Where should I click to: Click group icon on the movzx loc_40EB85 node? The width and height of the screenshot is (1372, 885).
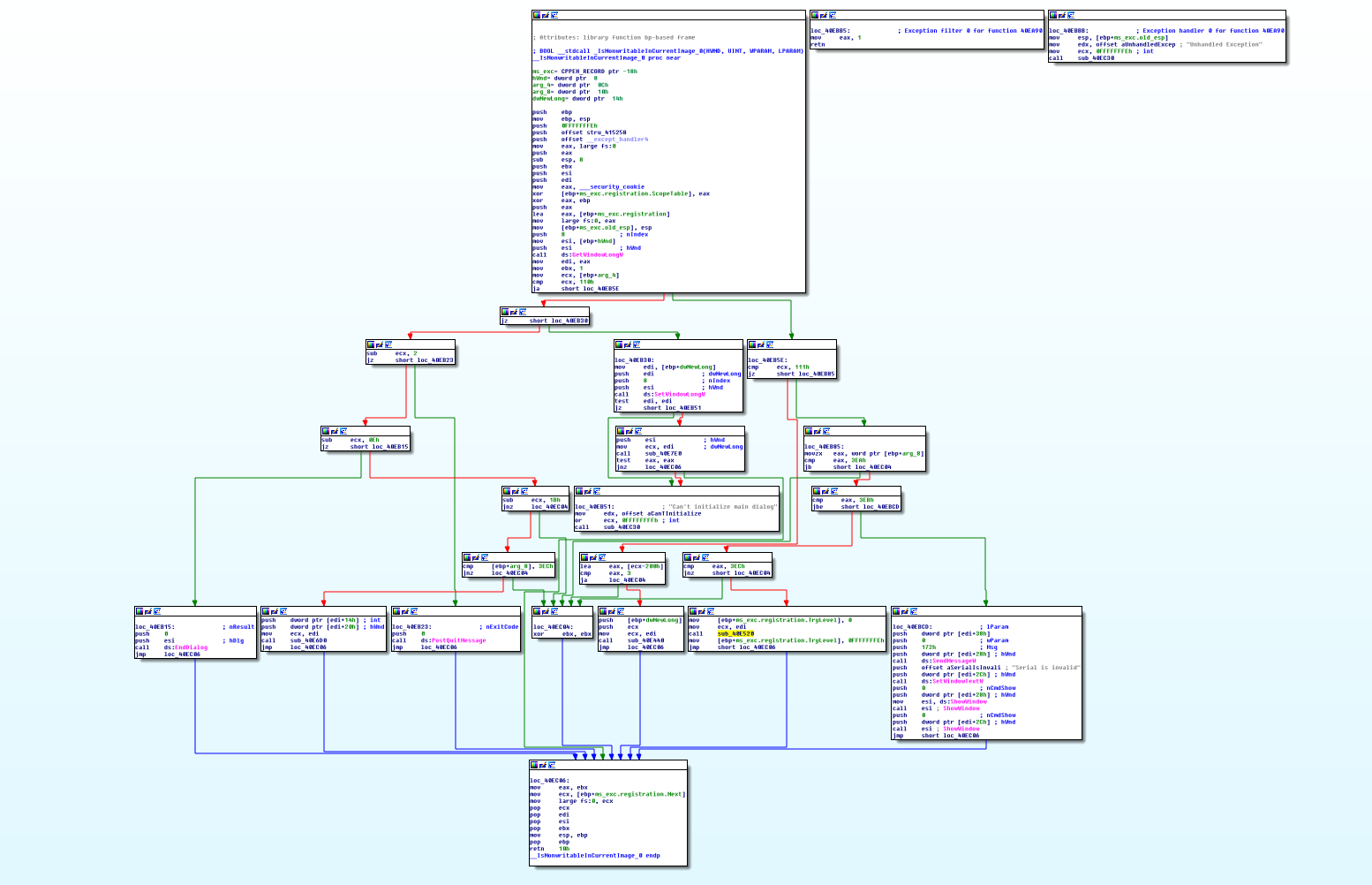(826, 431)
